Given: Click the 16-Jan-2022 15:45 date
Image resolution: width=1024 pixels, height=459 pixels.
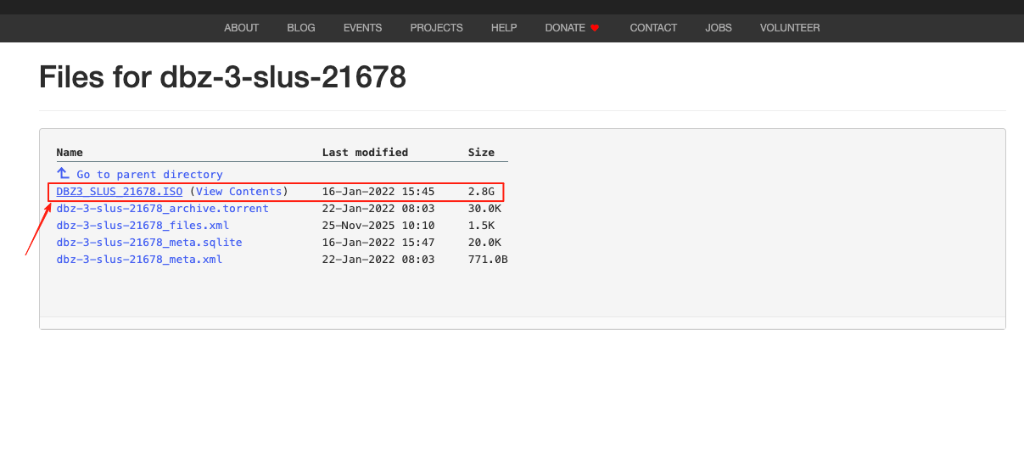Looking at the screenshot, I should (x=379, y=191).
